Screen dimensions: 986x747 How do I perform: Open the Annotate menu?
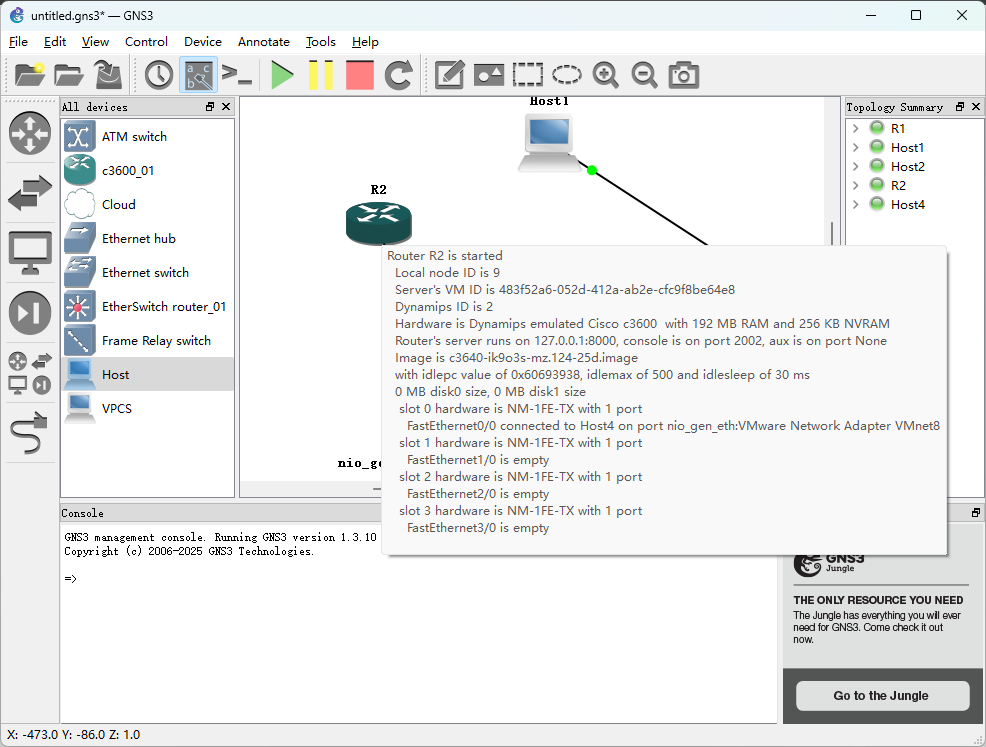263,42
